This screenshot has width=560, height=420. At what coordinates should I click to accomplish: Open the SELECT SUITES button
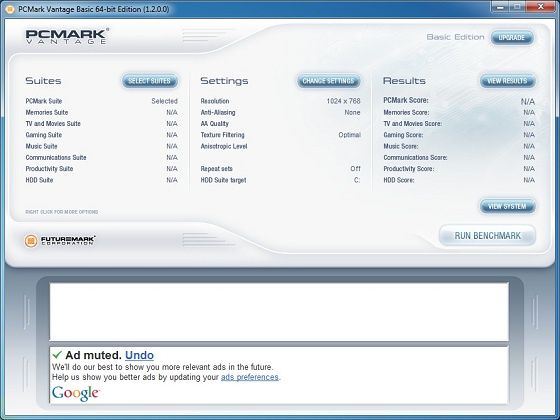[150, 81]
